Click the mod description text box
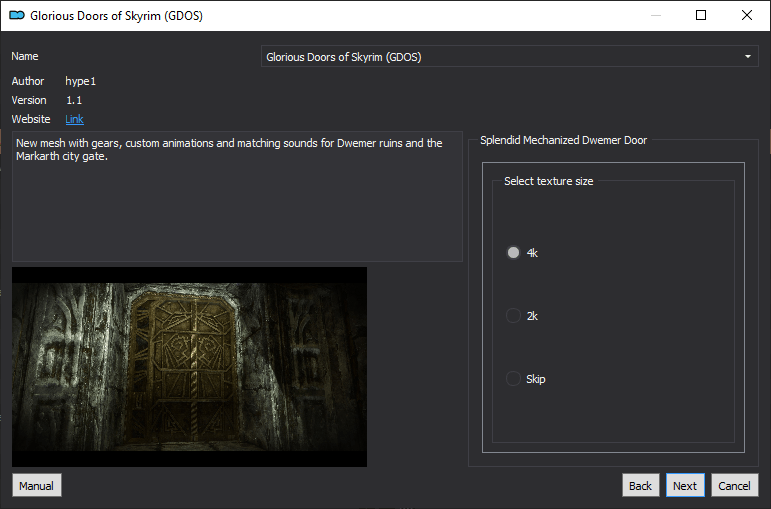Screen dimensions: 771x509 click(237, 196)
